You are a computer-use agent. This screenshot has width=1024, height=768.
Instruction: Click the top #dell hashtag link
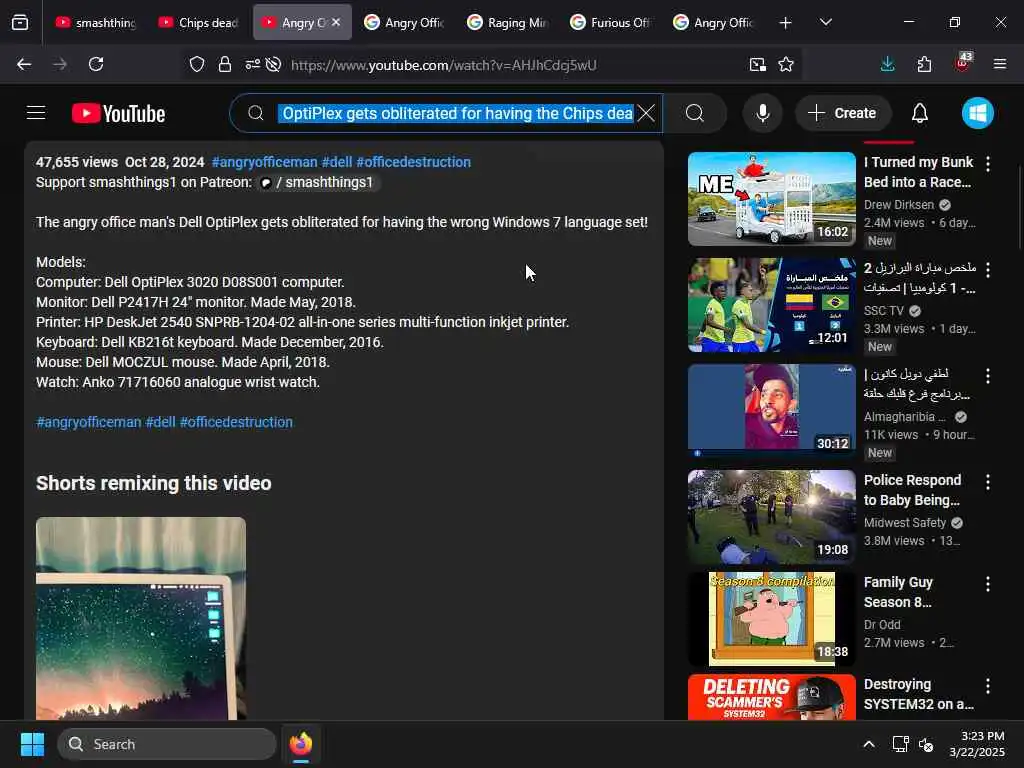coord(337,162)
